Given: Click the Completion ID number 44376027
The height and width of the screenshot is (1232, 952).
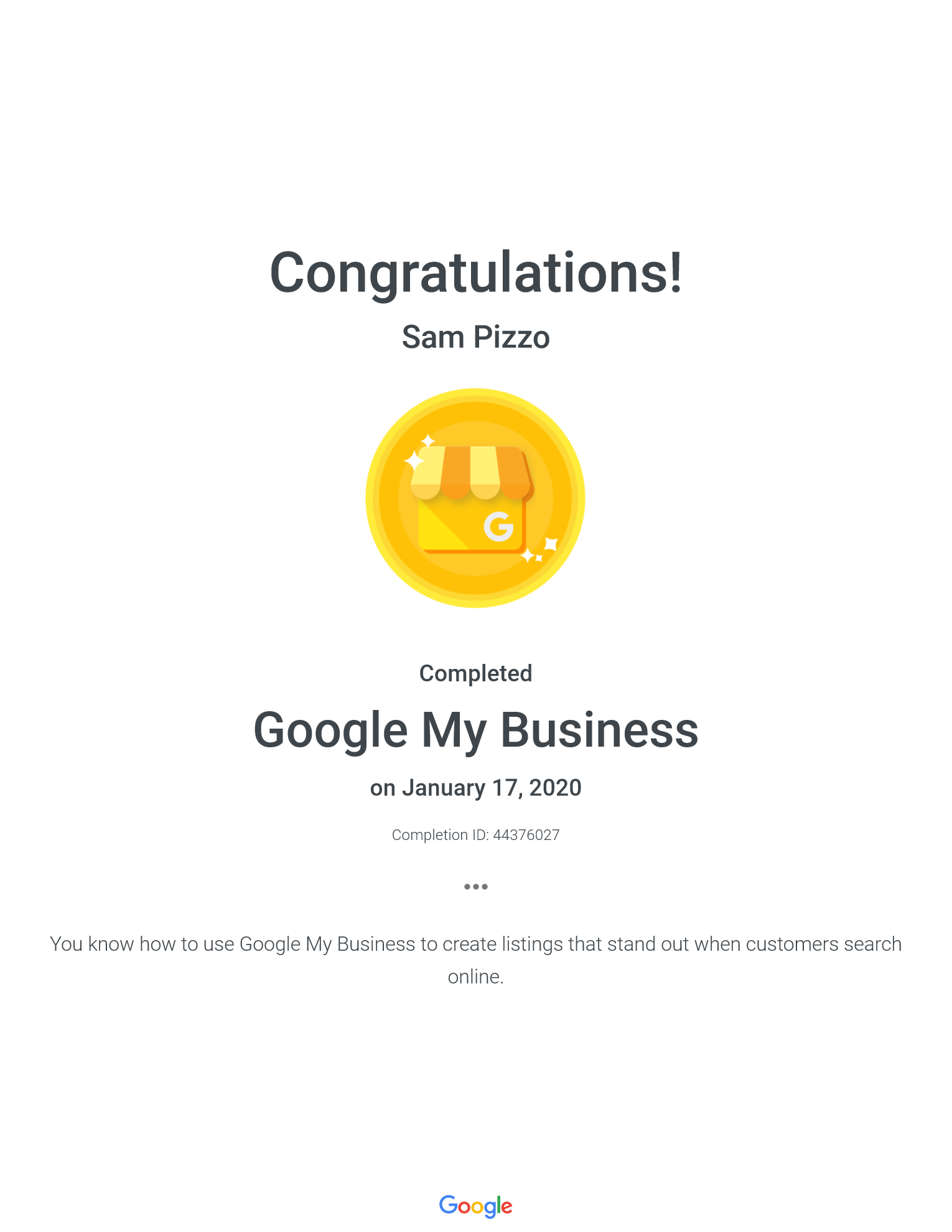Looking at the screenshot, I should click(526, 835).
